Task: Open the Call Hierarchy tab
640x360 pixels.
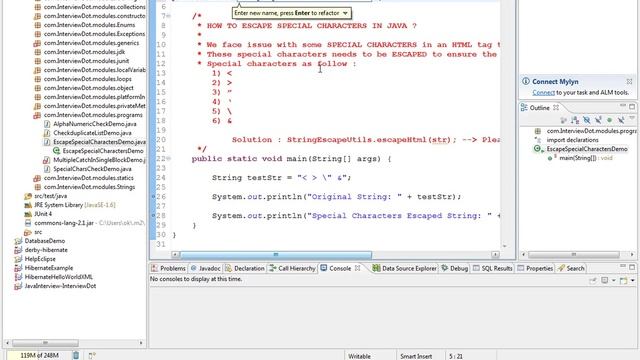Action: click(x=292, y=268)
